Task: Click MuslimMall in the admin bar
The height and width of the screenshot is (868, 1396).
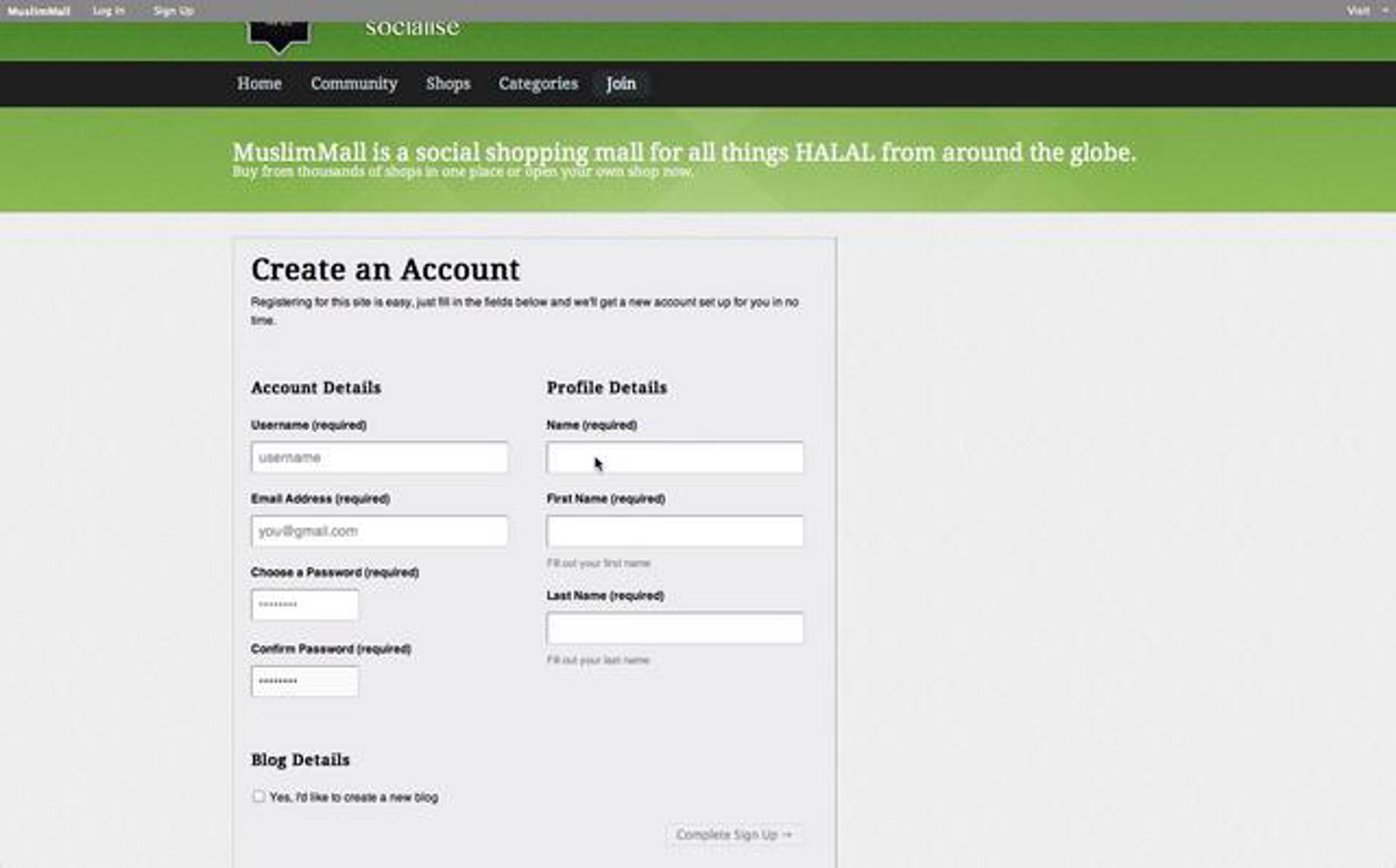Action: pos(38,10)
